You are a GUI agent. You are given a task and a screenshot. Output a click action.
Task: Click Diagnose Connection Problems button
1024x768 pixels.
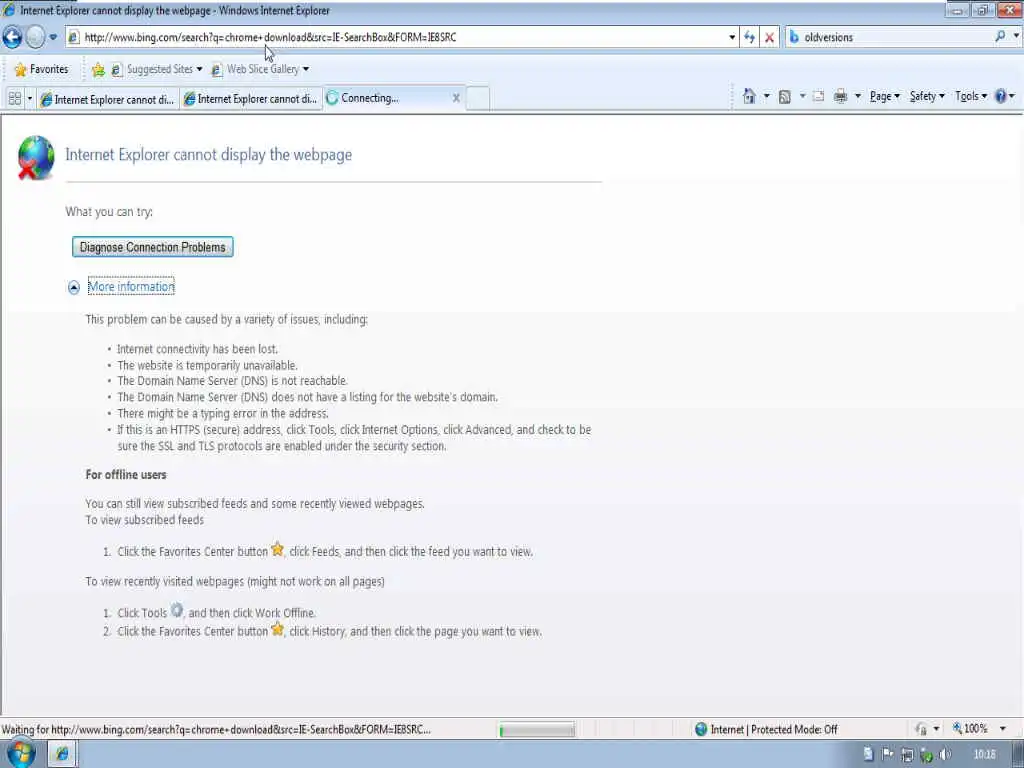click(152, 247)
